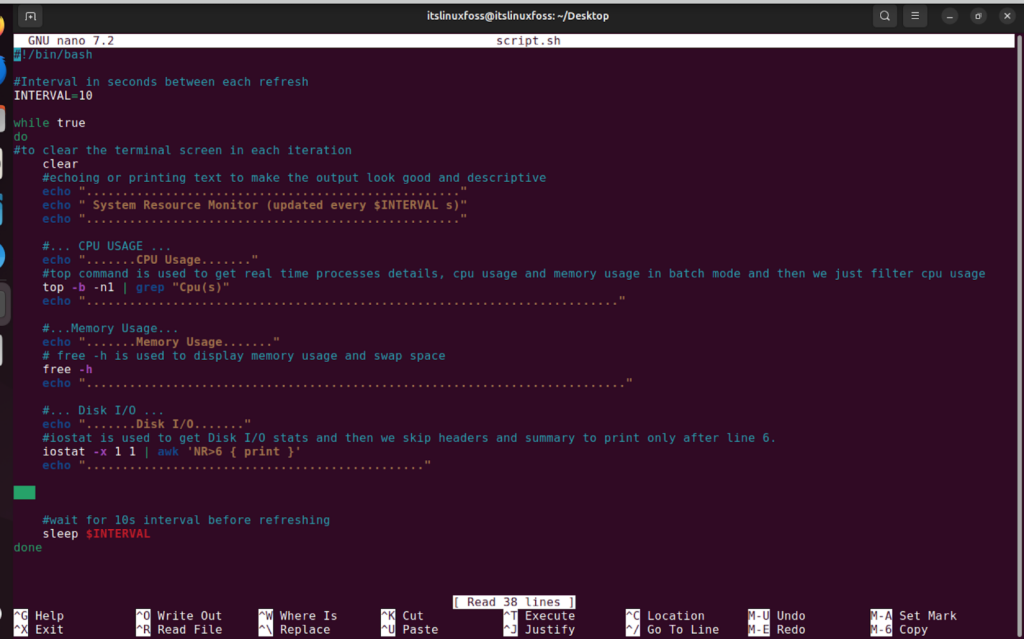Click the ^C Location shortcut
Image resolution: width=1024 pixels, height=639 pixels.
[665, 615]
